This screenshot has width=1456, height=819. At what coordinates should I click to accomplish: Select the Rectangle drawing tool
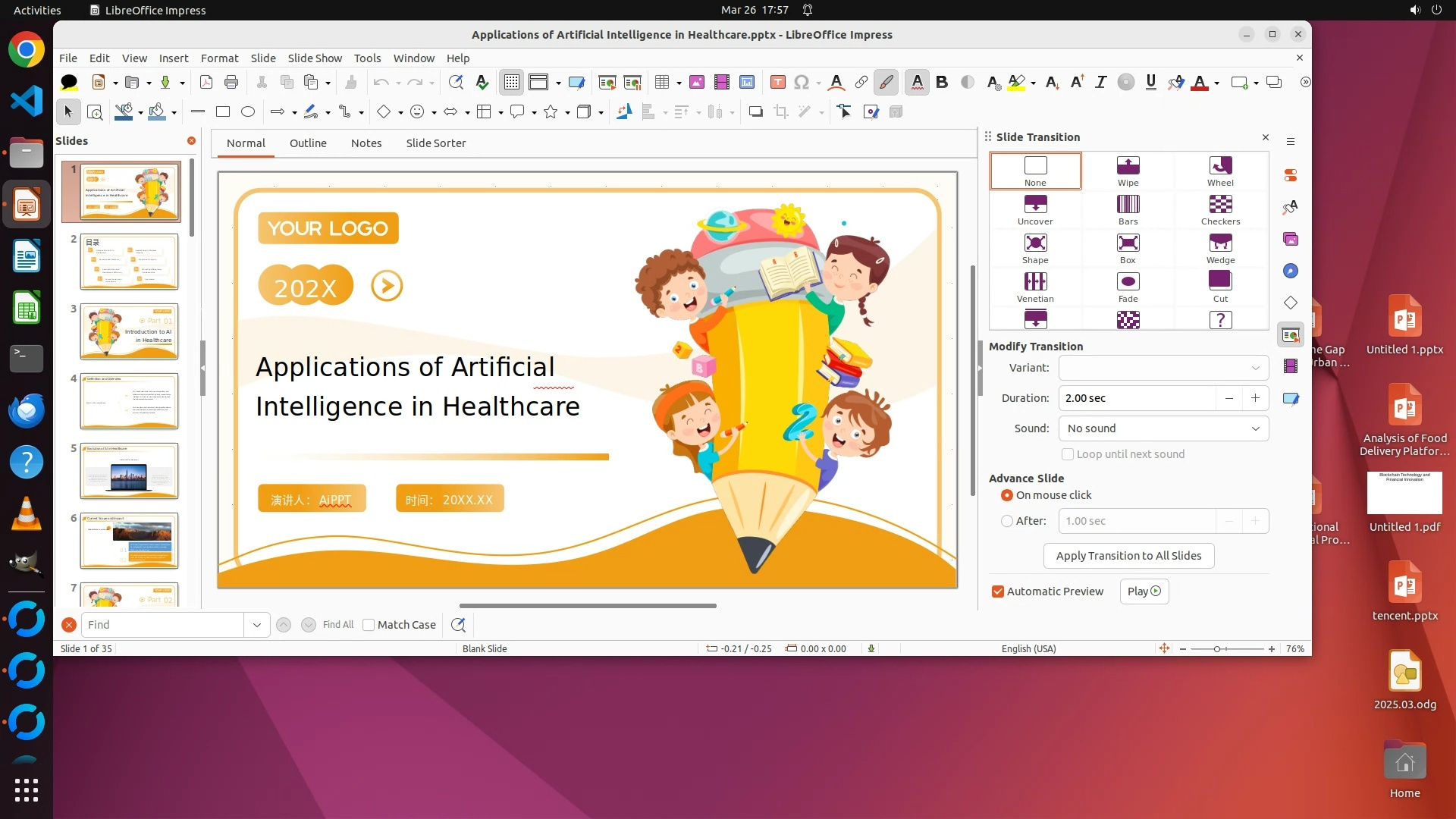222,112
